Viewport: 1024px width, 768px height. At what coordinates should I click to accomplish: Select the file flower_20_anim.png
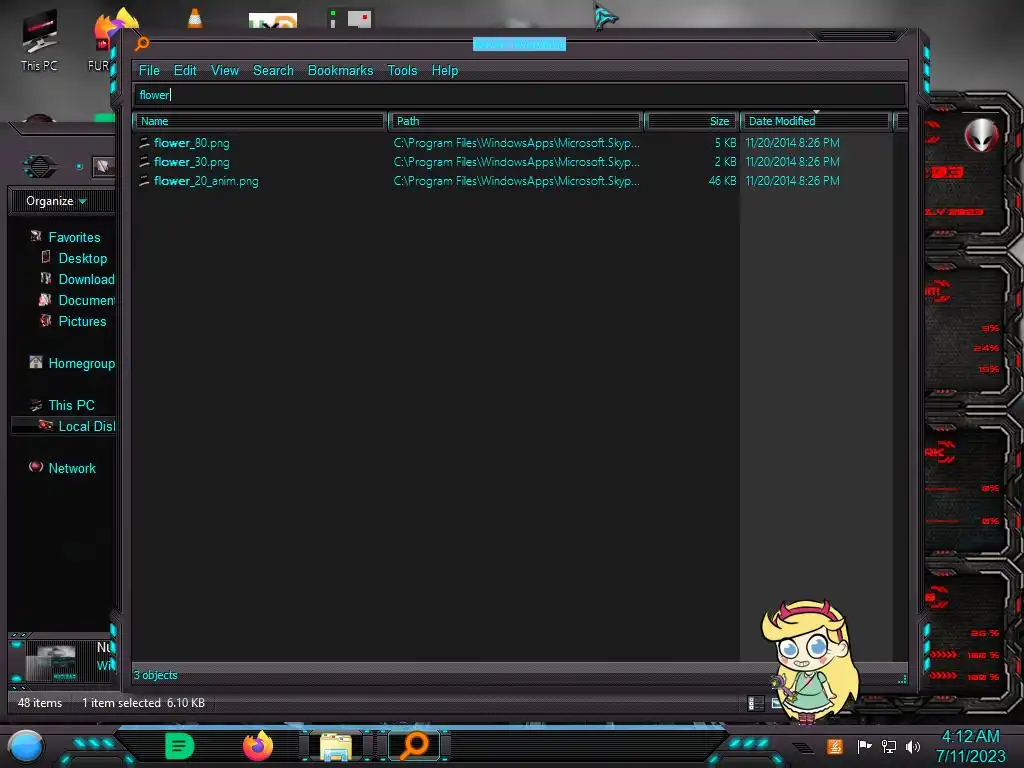tap(206, 181)
